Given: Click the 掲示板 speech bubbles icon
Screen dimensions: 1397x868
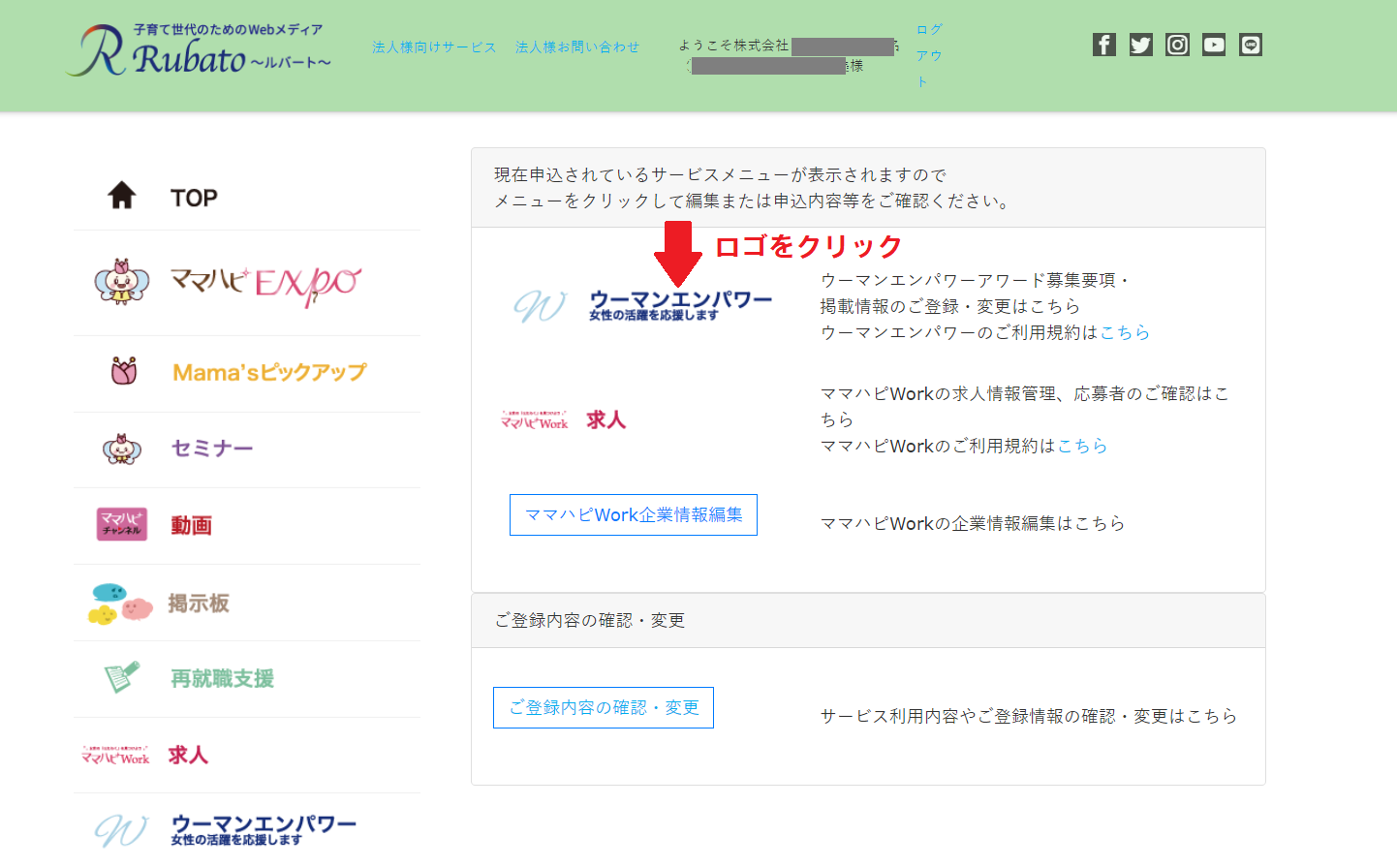Looking at the screenshot, I should (x=120, y=604).
